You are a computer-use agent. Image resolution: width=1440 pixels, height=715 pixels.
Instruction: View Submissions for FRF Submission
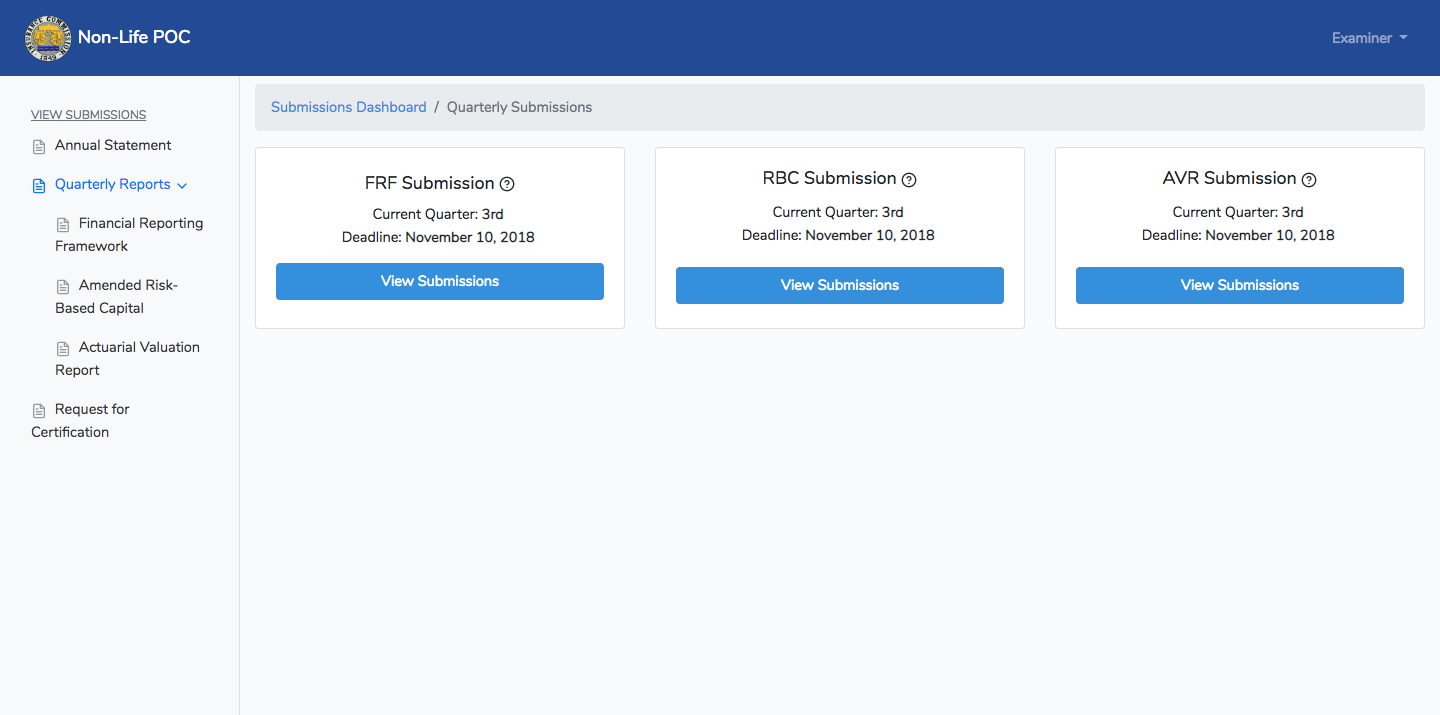(x=440, y=281)
